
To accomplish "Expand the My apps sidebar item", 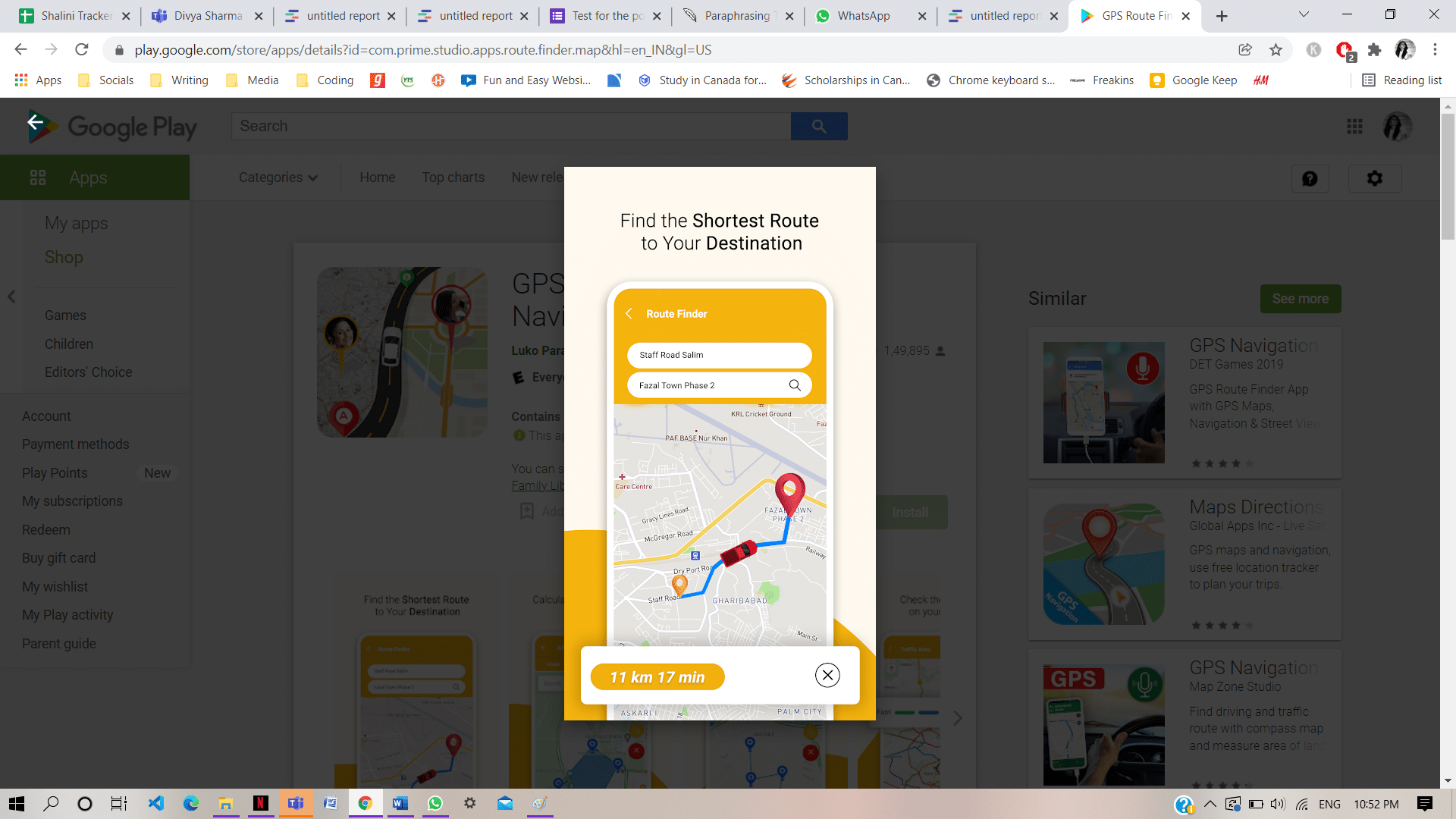I will point(76,222).
